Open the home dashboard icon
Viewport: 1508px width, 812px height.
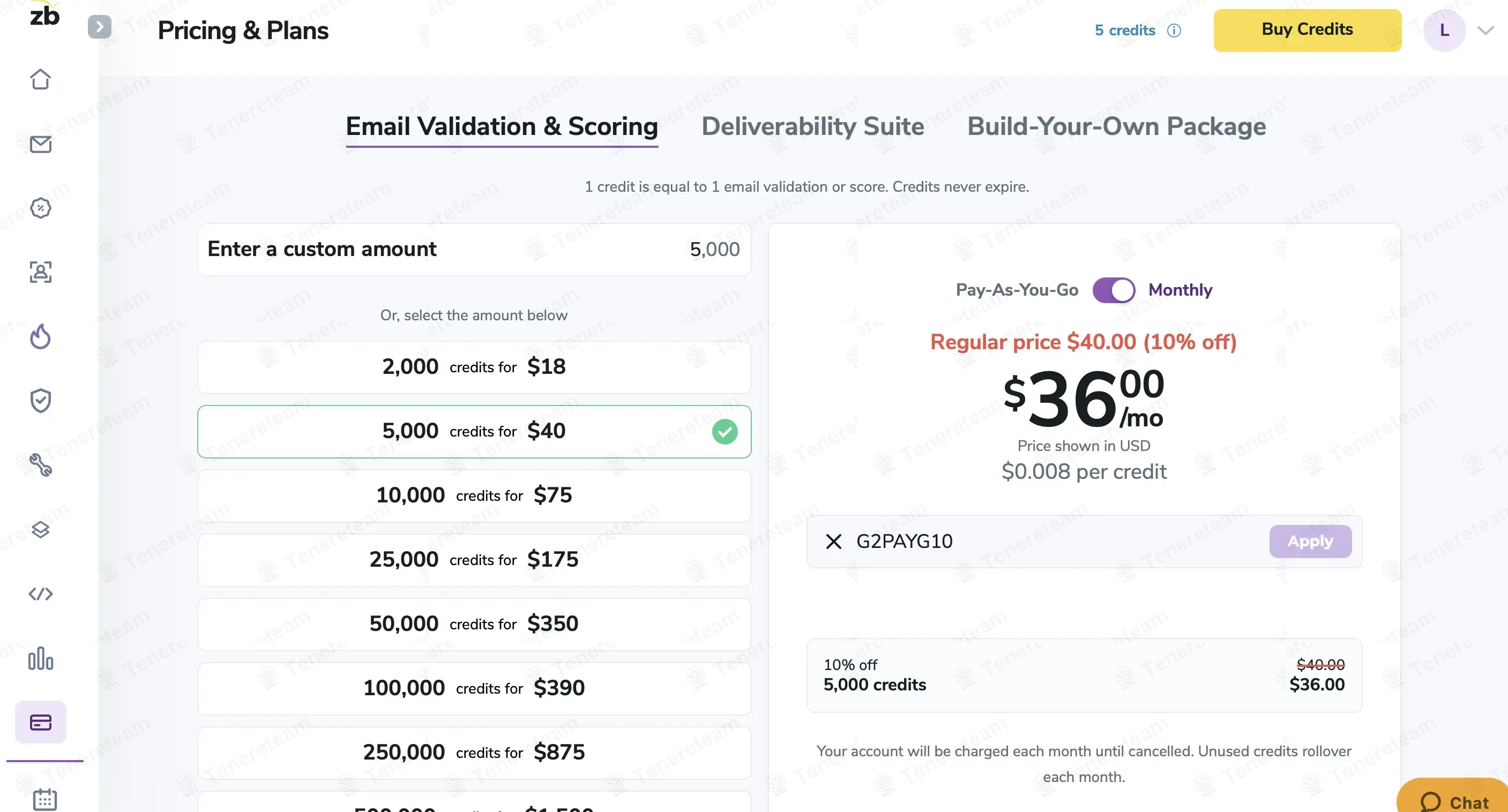pyautogui.click(x=40, y=79)
